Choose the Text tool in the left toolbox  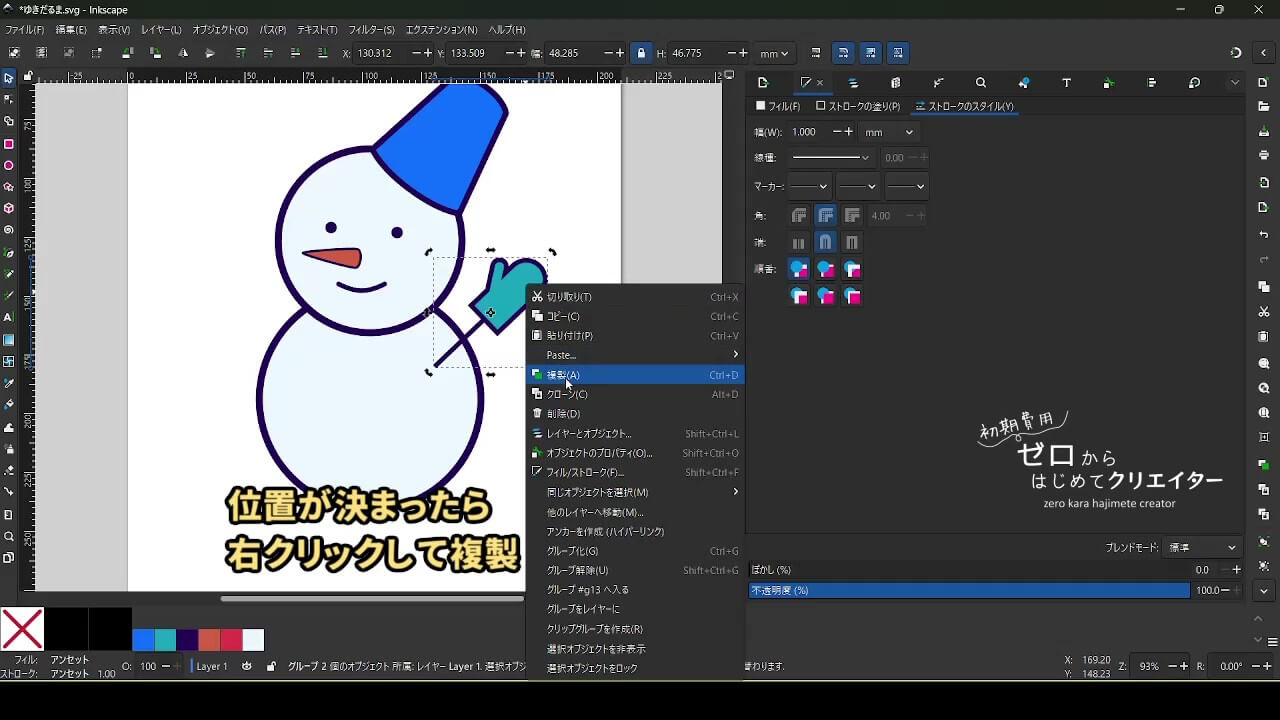(x=9, y=317)
